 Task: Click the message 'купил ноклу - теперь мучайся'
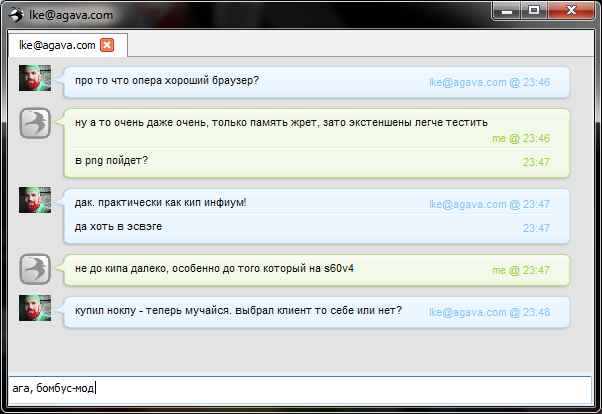(238, 311)
